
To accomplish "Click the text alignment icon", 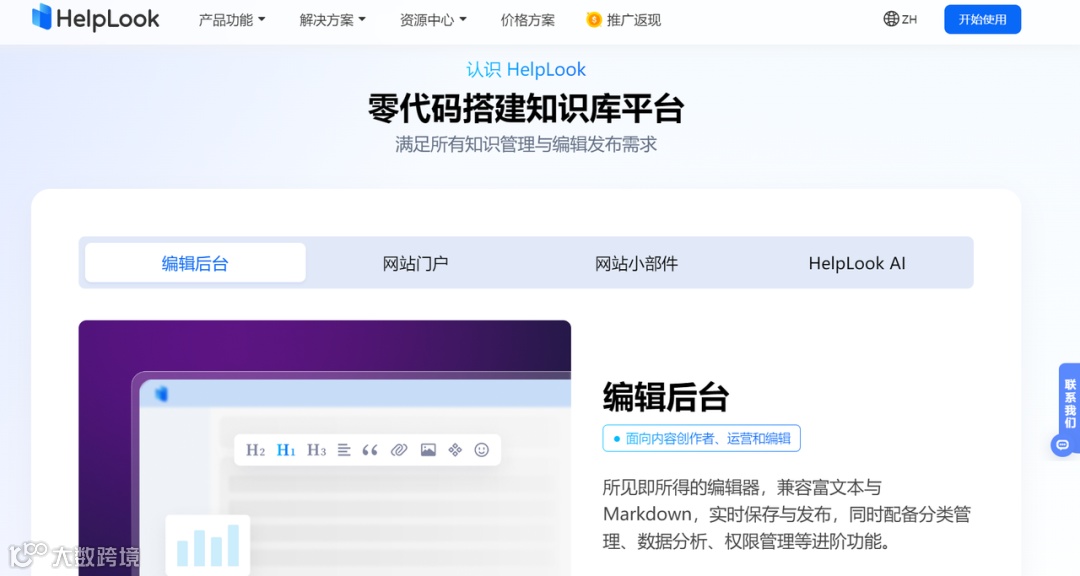I will point(344,449).
